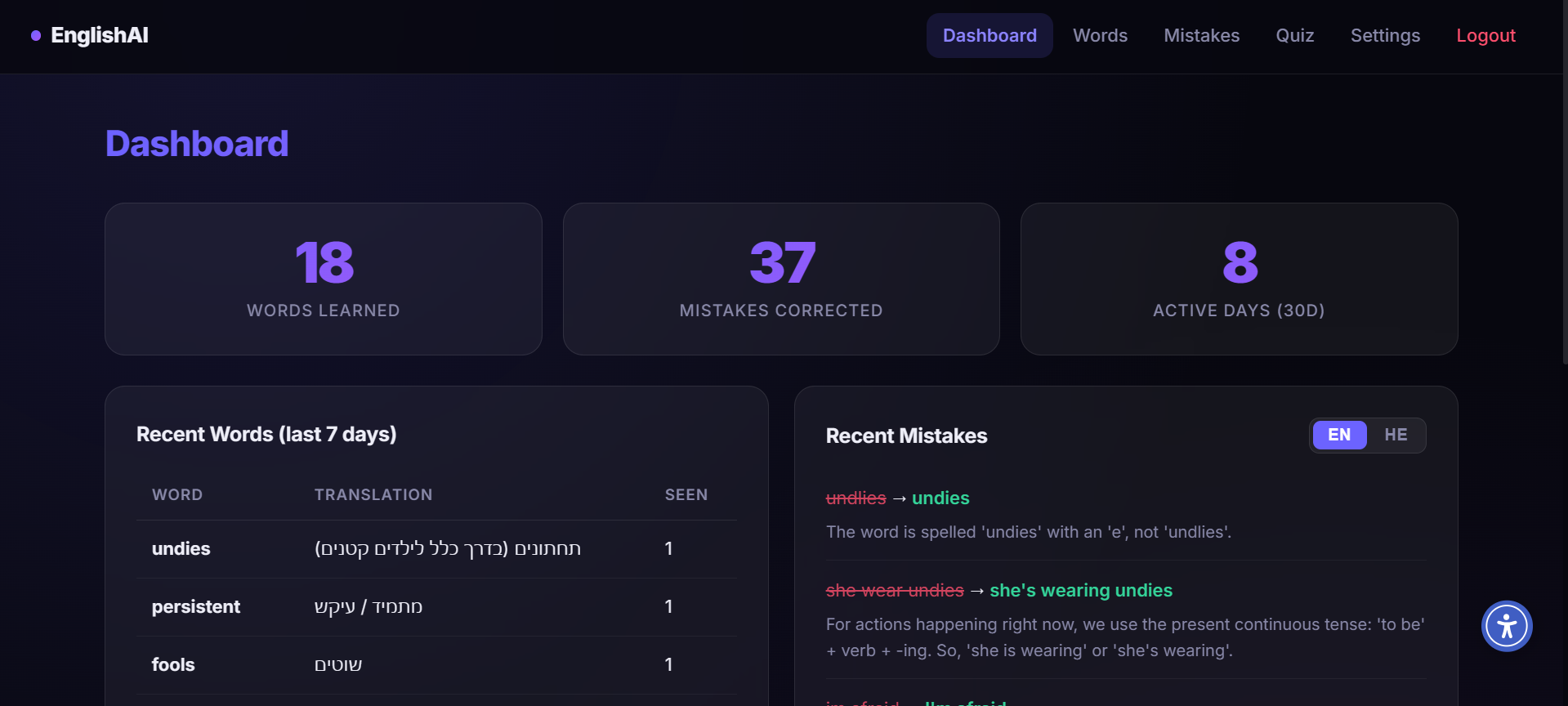Open the accessibility widget icon

[x=1506, y=626]
